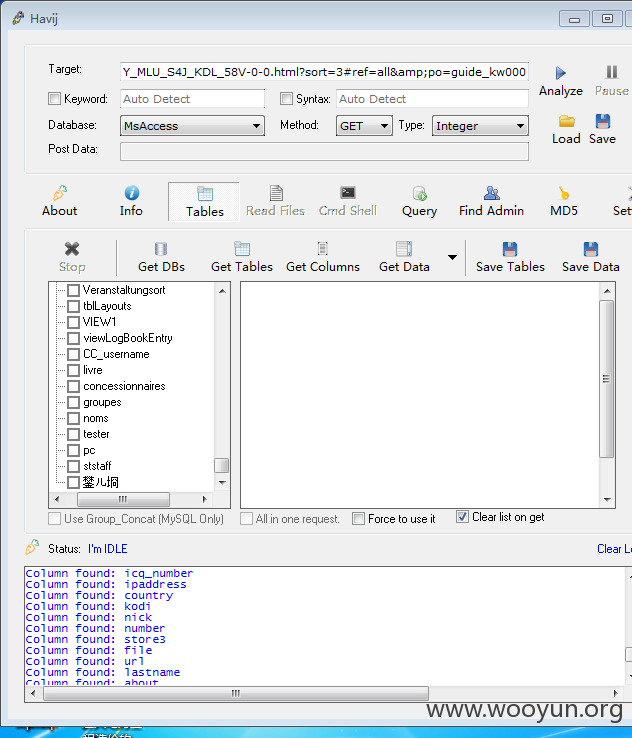Image resolution: width=632 pixels, height=738 pixels.
Task: Click the Stop icon
Action: [x=72, y=249]
